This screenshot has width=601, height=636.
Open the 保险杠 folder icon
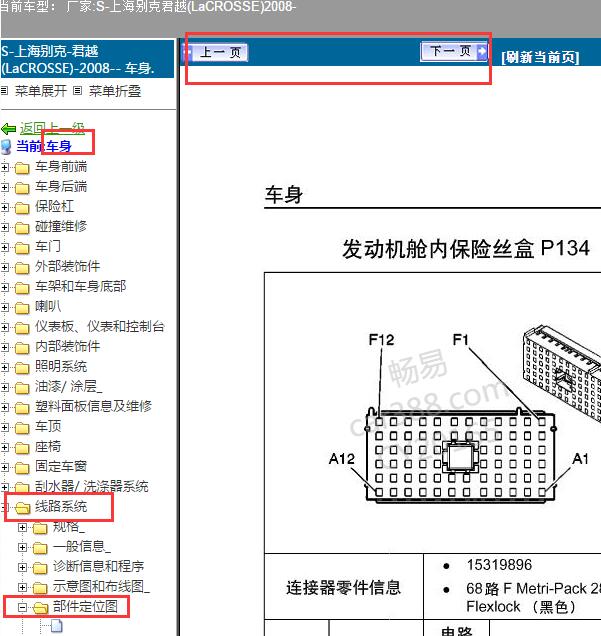[x=22, y=208]
